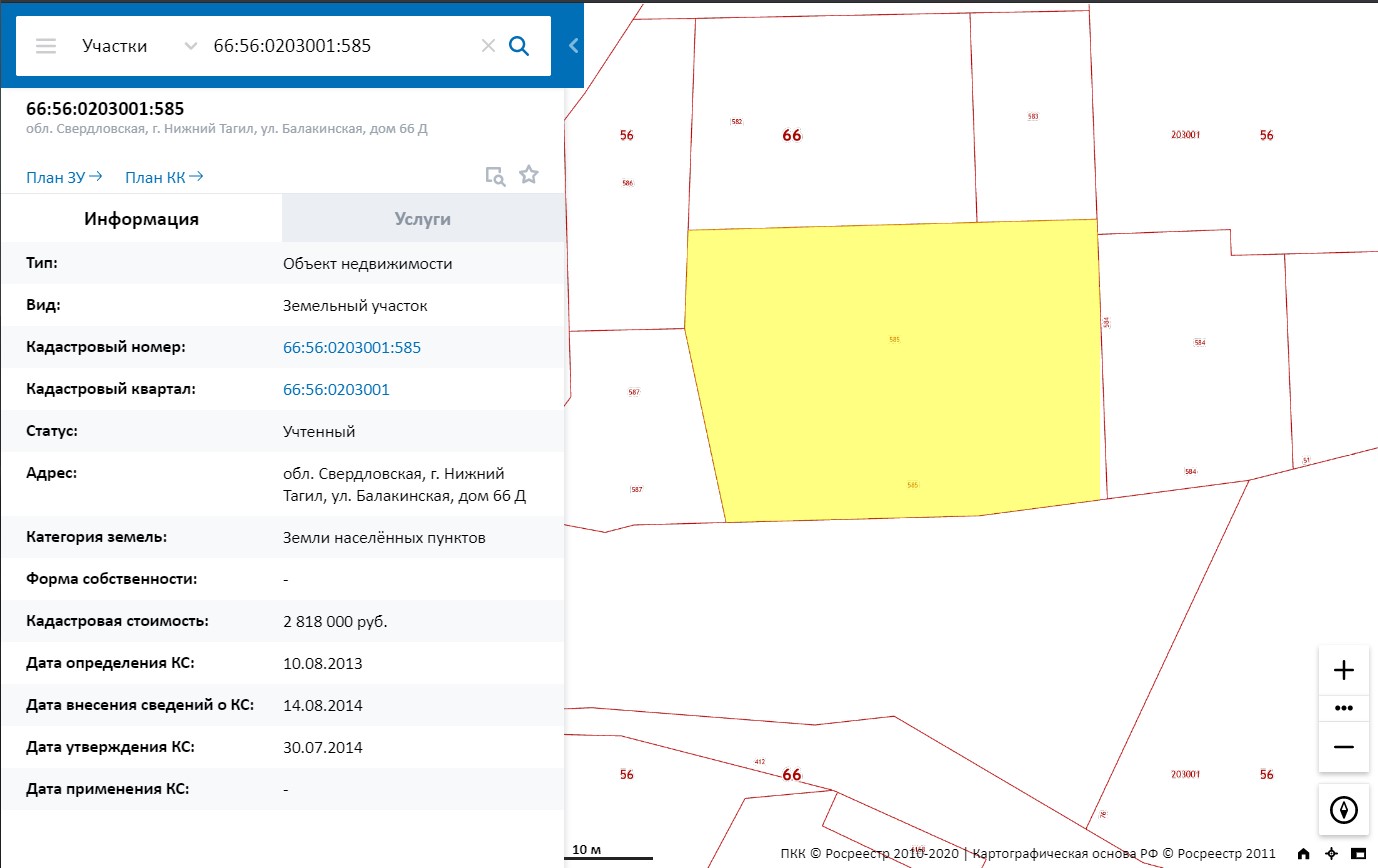Open cadastral quarter 66:56:0203001 link
The width and height of the screenshot is (1378, 868).
click(x=336, y=390)
